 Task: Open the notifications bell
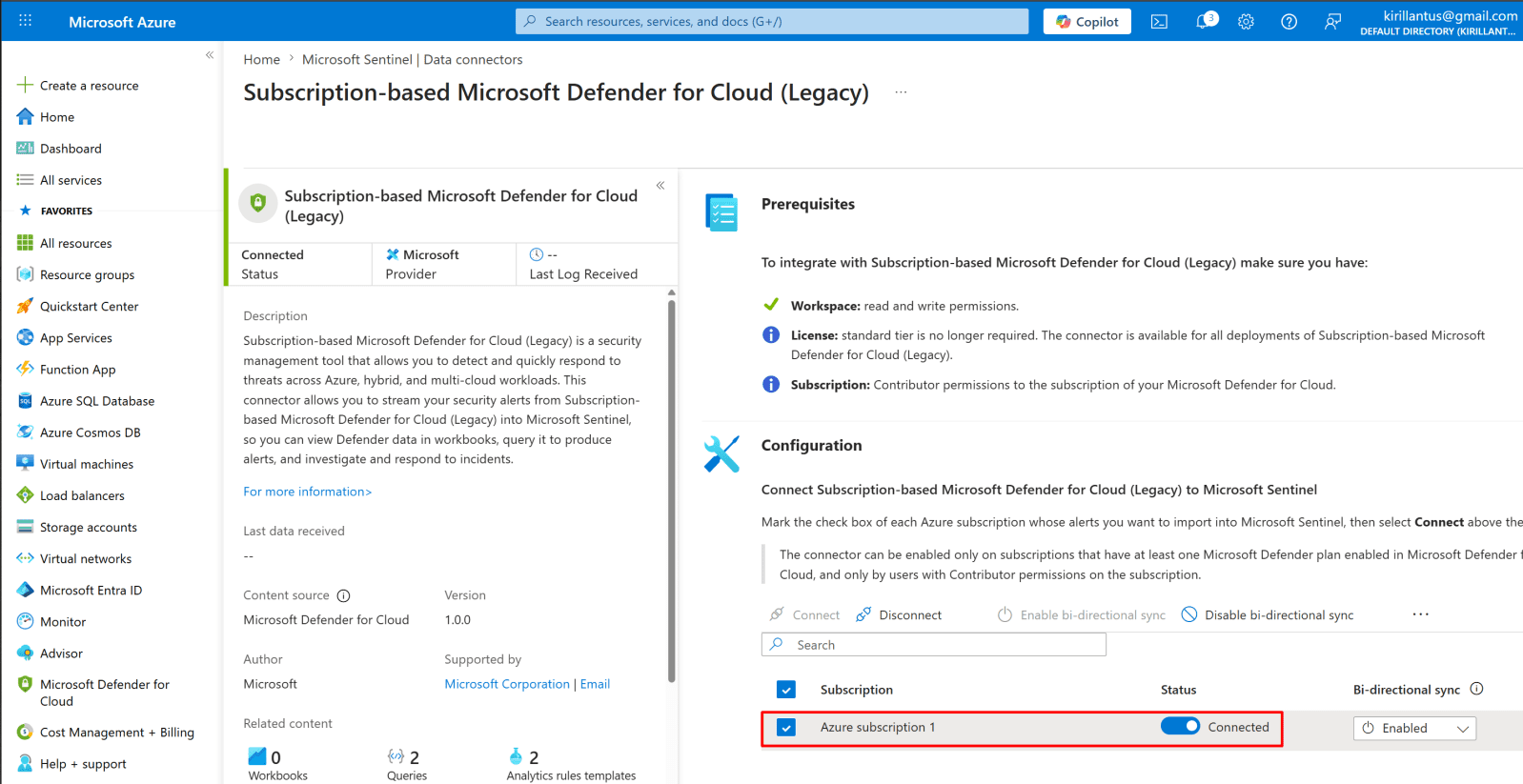(1204, 21)
